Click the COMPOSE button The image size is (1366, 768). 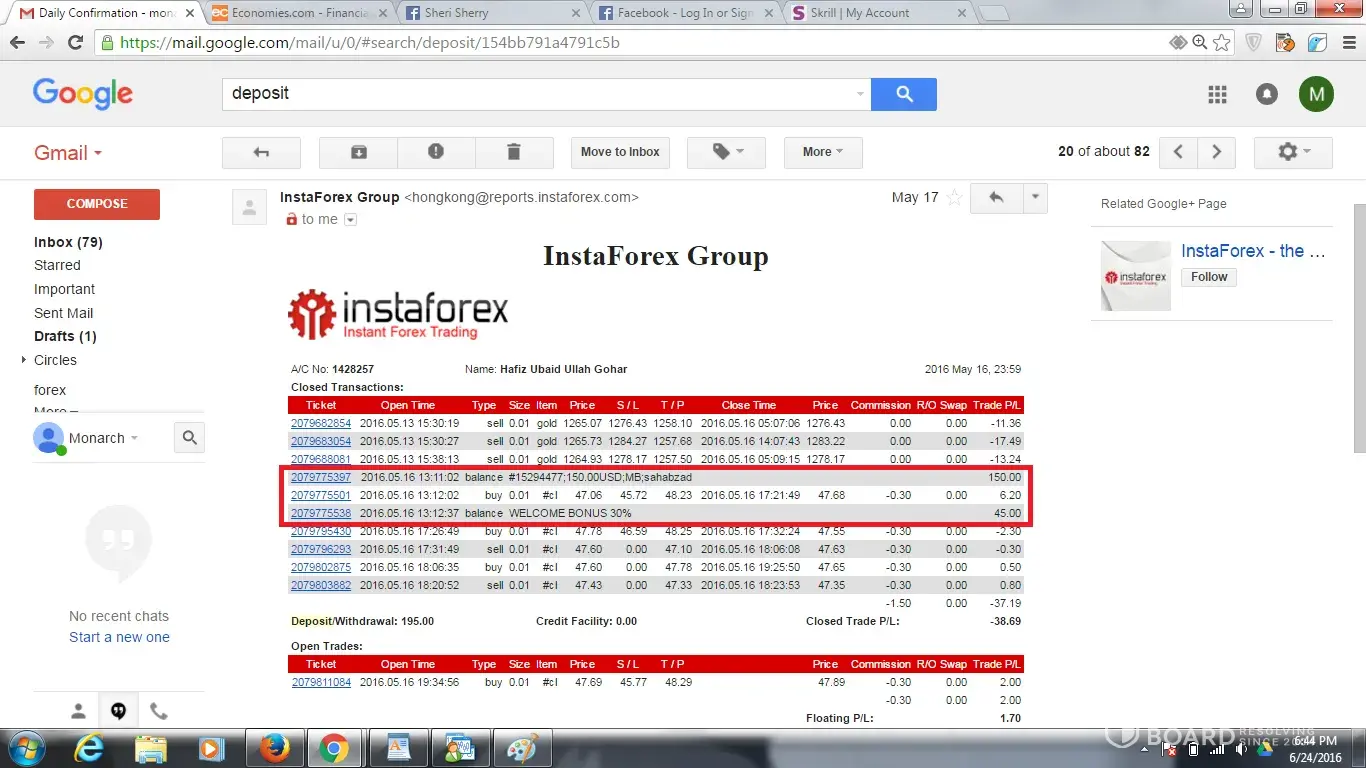coord(97,204)
